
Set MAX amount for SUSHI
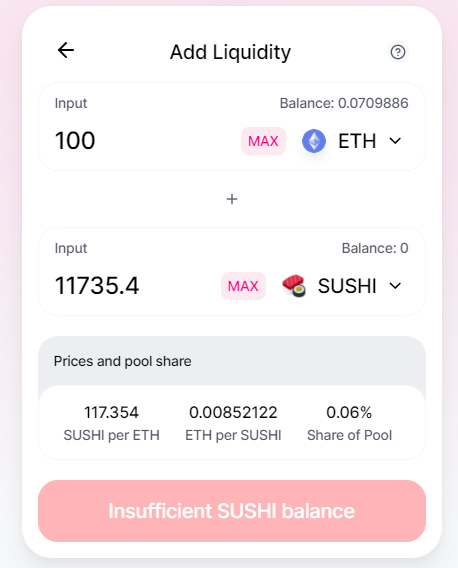pyautogui.click(x=243, y=286)
